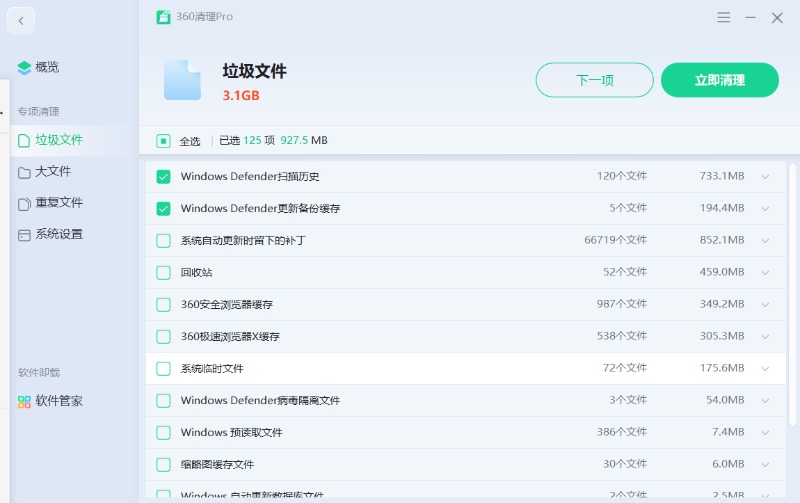Click the 垃圾文件 sidebar file icon
The width and height of the screenshot is (800, 503).
tap(24, 140)
